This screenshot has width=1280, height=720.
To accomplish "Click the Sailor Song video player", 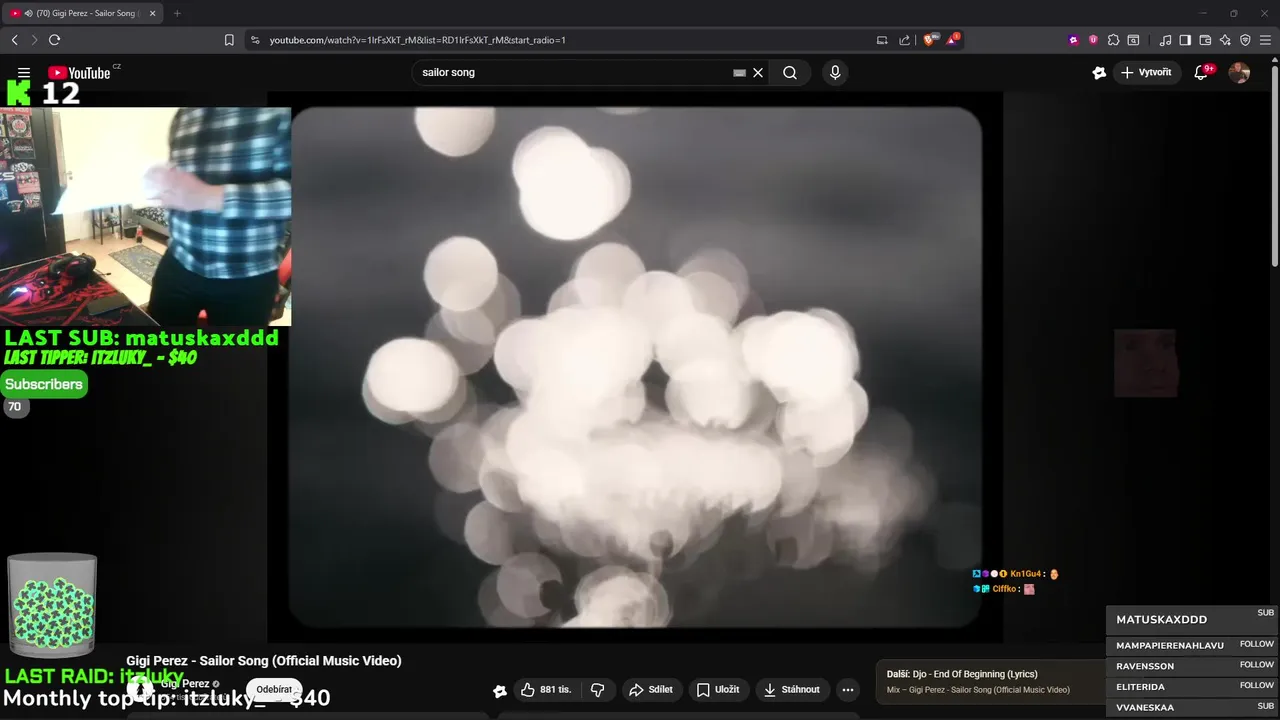I will coord(636,368).
